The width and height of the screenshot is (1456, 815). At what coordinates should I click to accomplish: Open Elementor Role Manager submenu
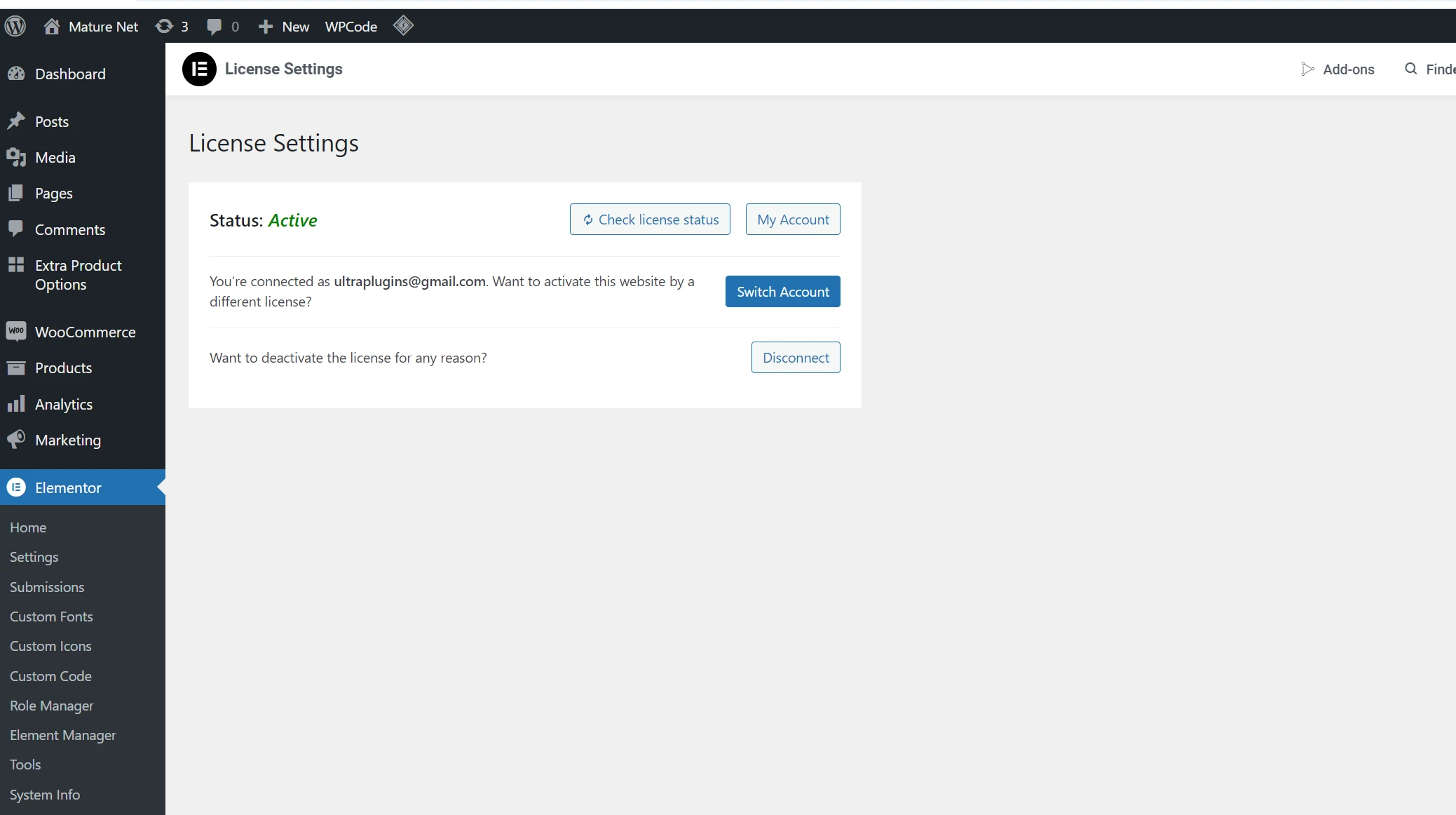(51, 706)
